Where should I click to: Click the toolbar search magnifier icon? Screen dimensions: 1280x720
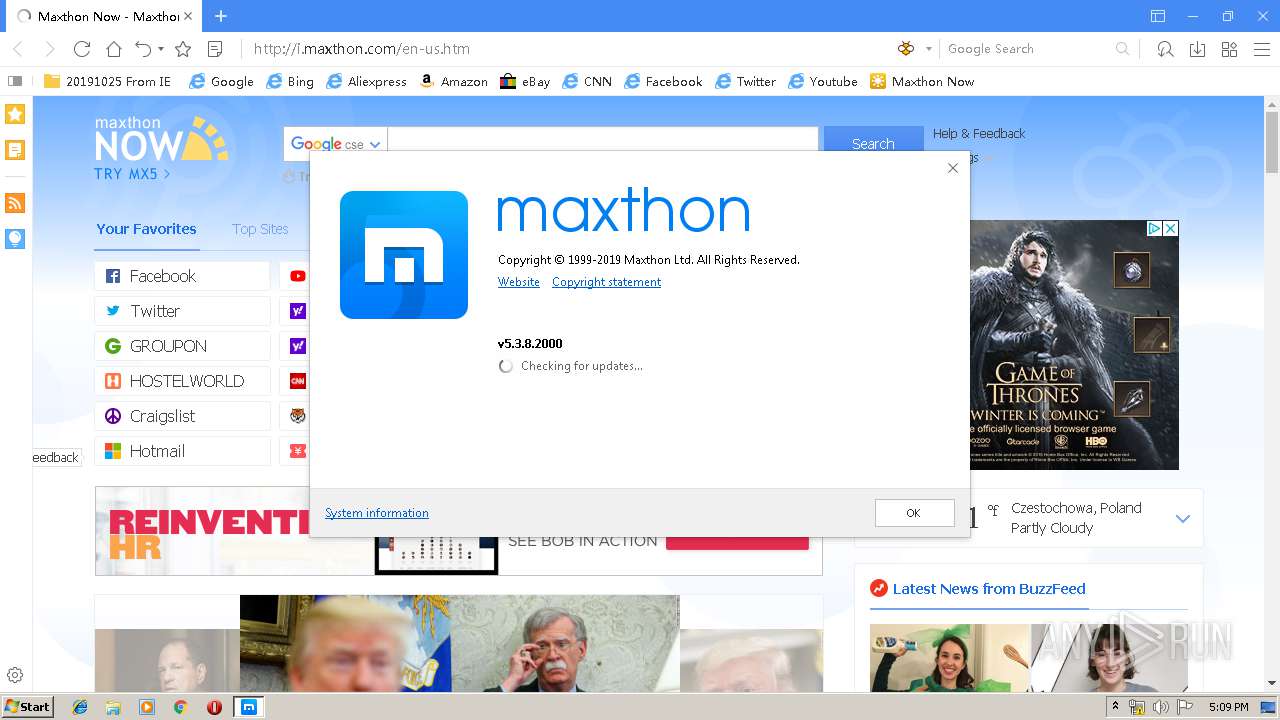tap(1122, 49)
